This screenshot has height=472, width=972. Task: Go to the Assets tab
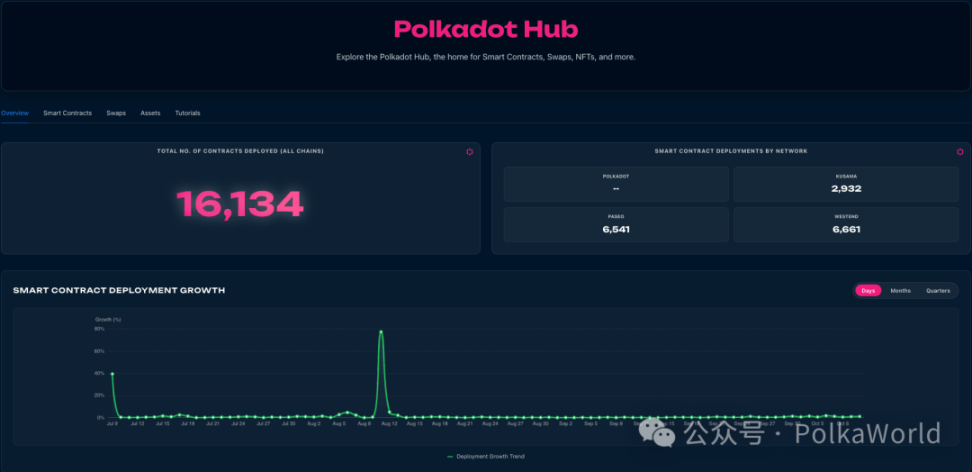151,113
